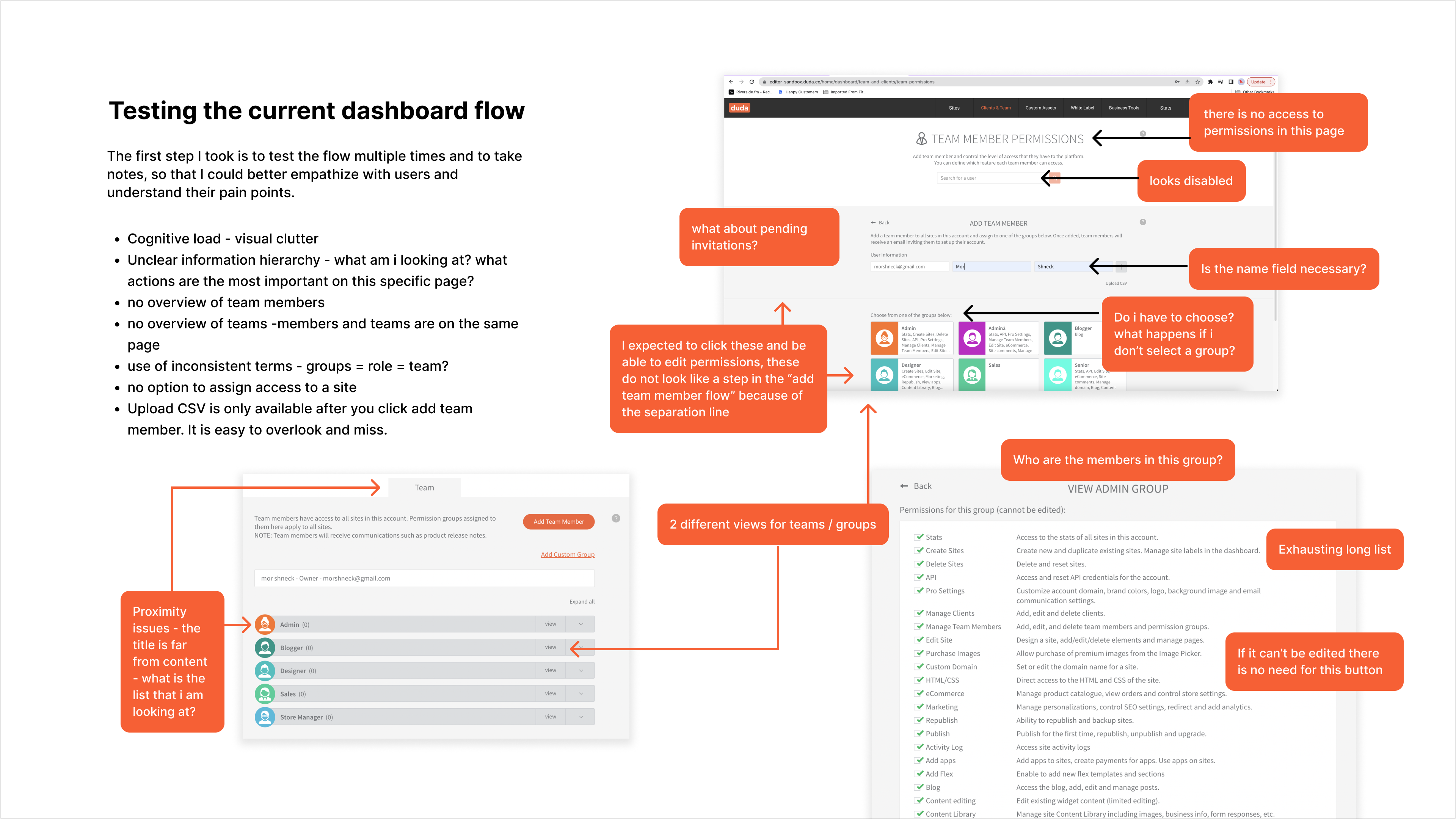The height and width of the screenshot is (819, 1456).
Task: Click the duda logo
Action: point(739,108)
